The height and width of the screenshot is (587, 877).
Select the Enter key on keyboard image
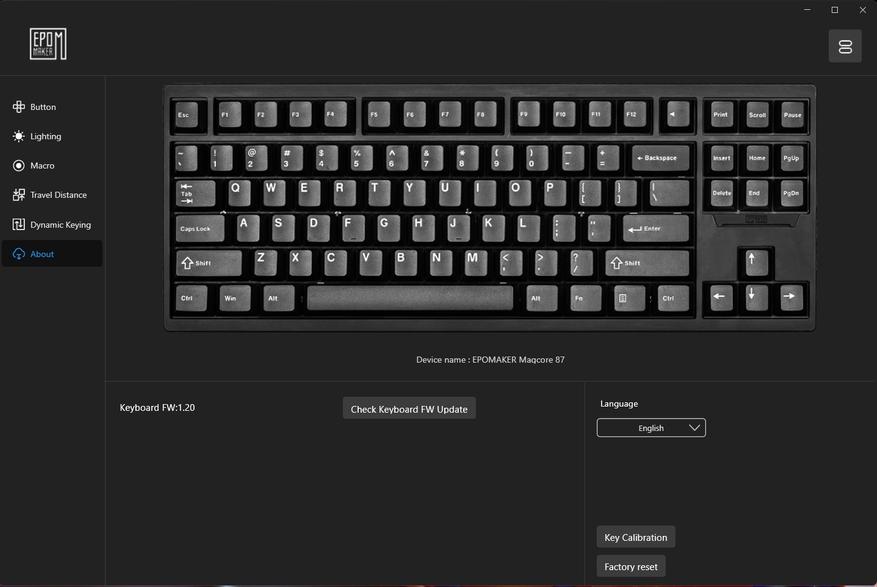pos(656,229)
